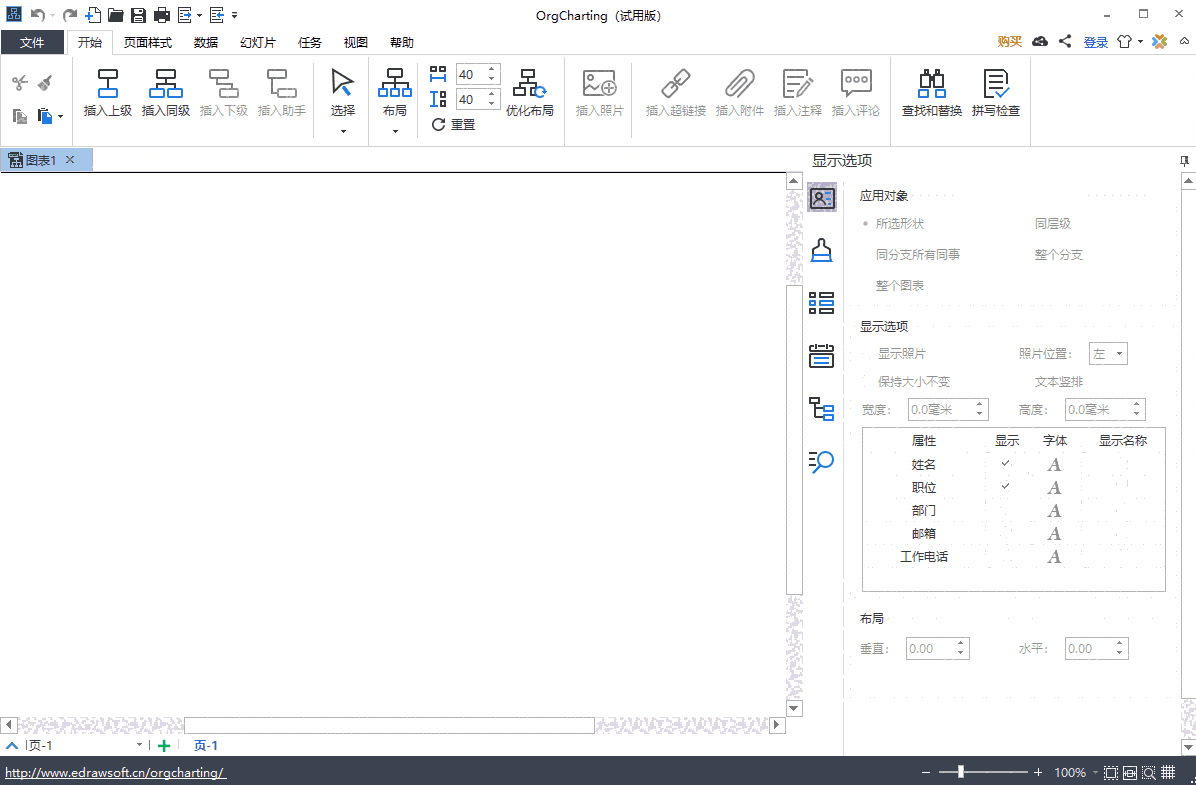Apply 优化布局 to the chart
Image resolution: width=1196 pixels, height=785 pixels.
pyautogui.click(x=530, y=95)
